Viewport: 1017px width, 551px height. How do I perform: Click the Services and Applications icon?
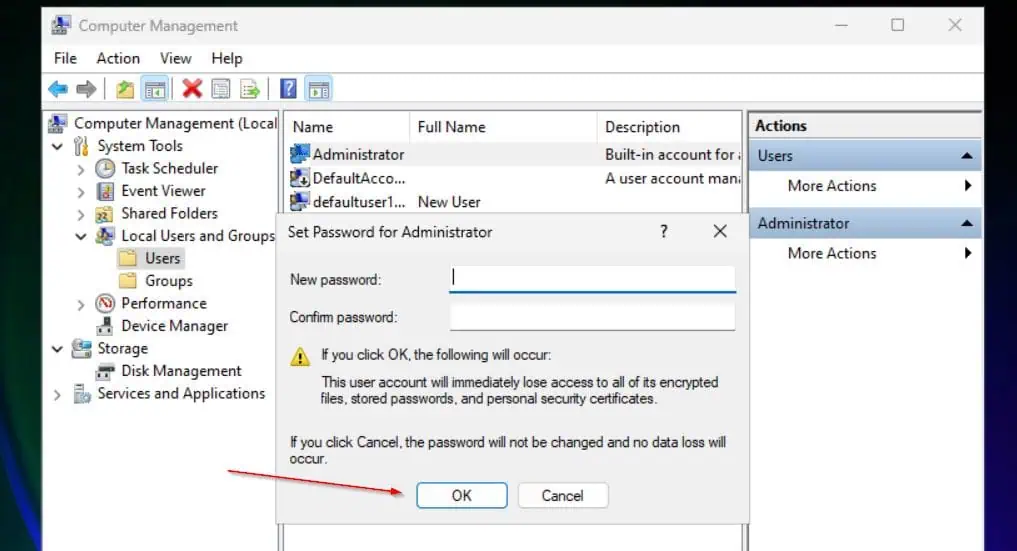pos(82,393)
